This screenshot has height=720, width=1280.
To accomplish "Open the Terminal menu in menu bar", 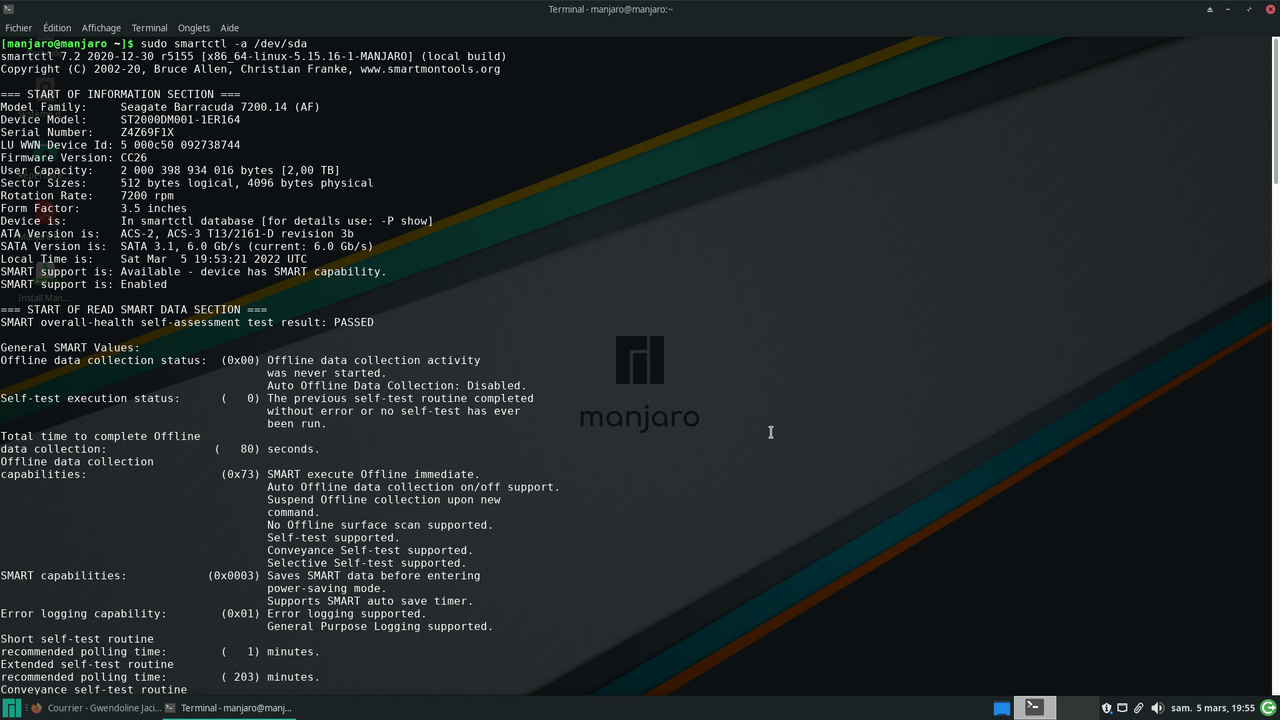I will coord(149,28).
